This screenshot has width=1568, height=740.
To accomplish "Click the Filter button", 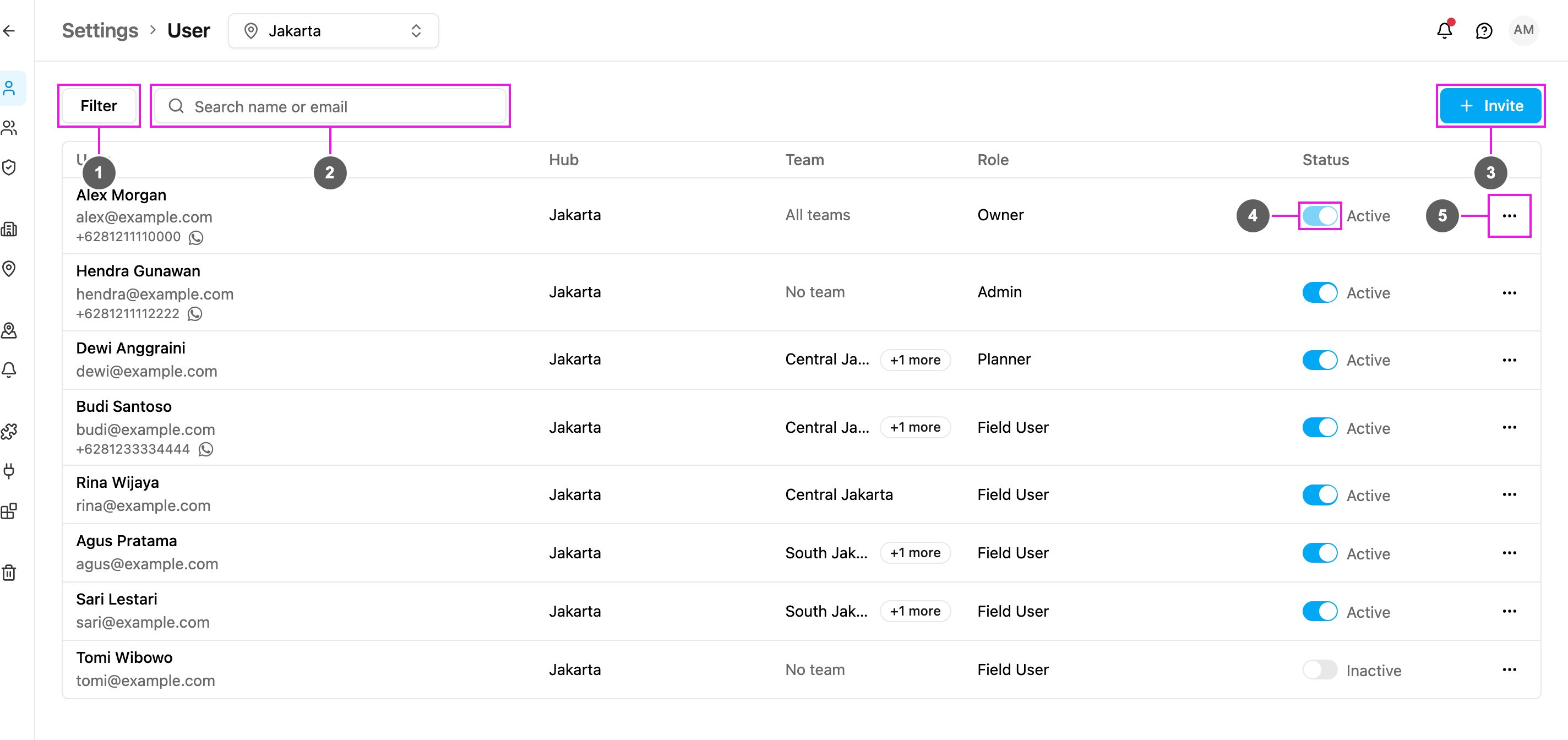I will point(99,106).
